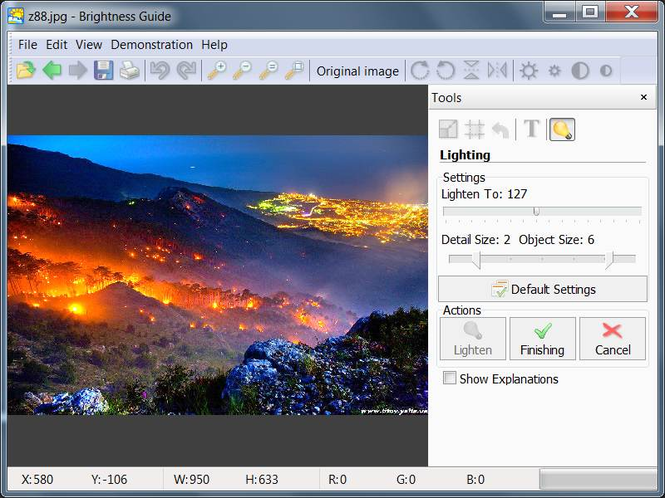The image size is (665, 498).
Task: Rotate image counterclockwise
Action: pyautogui.click(x=445, y=70)
